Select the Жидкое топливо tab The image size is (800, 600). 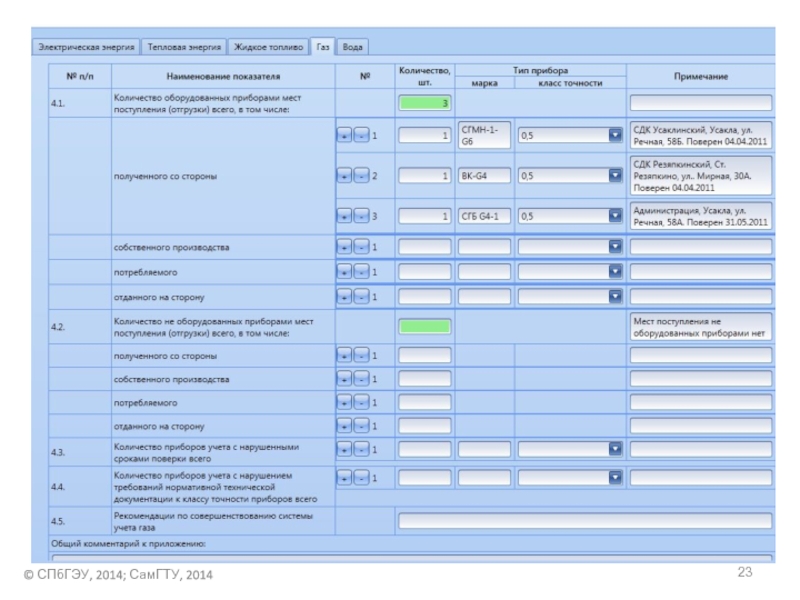[268, 47]
